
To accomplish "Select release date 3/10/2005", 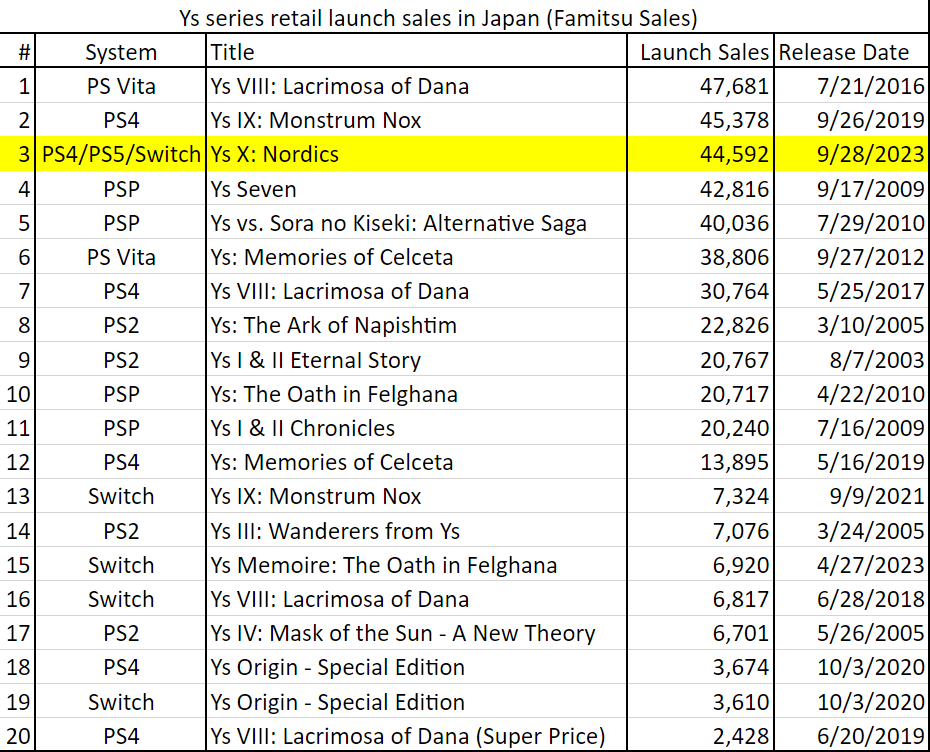I will click(870, 325).
